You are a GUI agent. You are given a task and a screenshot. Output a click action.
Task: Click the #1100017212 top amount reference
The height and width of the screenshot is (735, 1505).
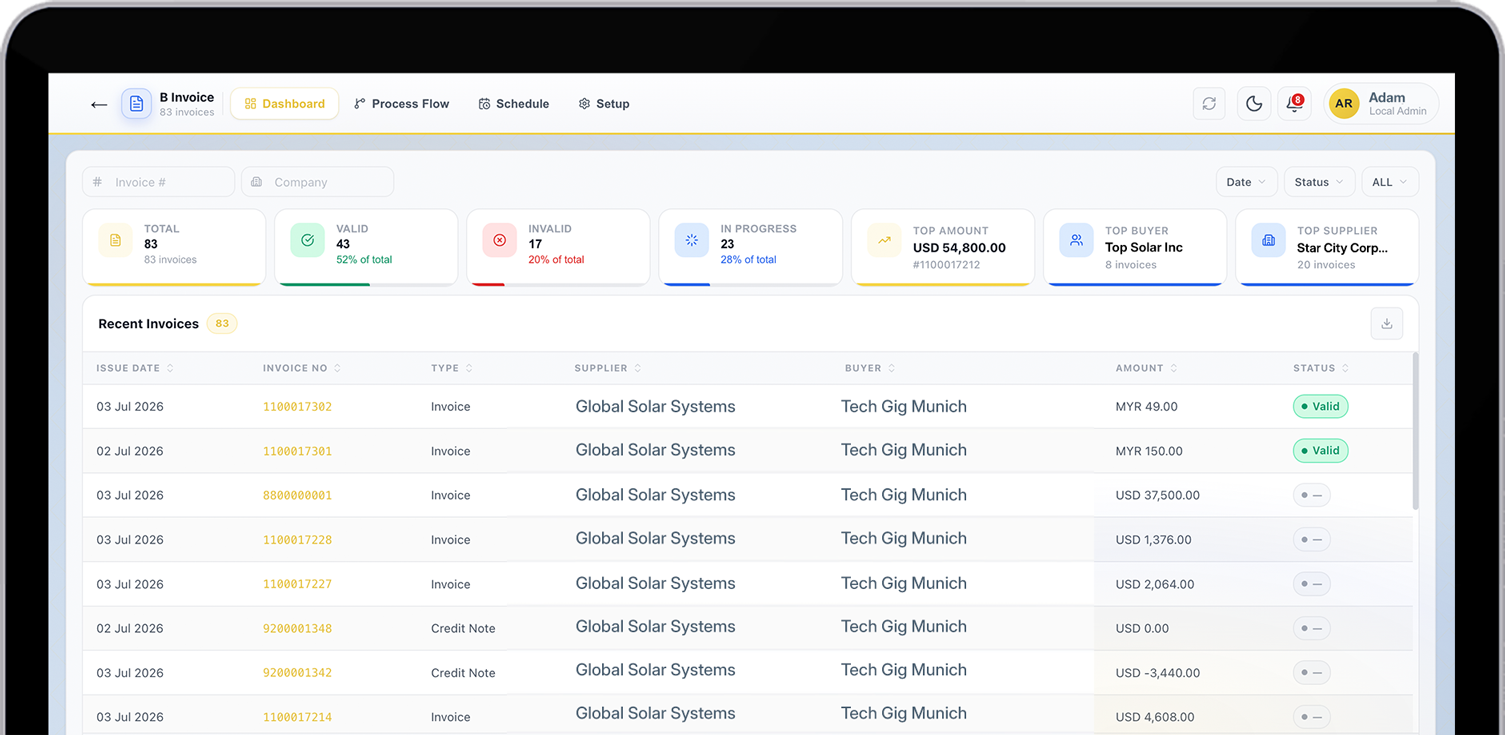click(947, 265)
